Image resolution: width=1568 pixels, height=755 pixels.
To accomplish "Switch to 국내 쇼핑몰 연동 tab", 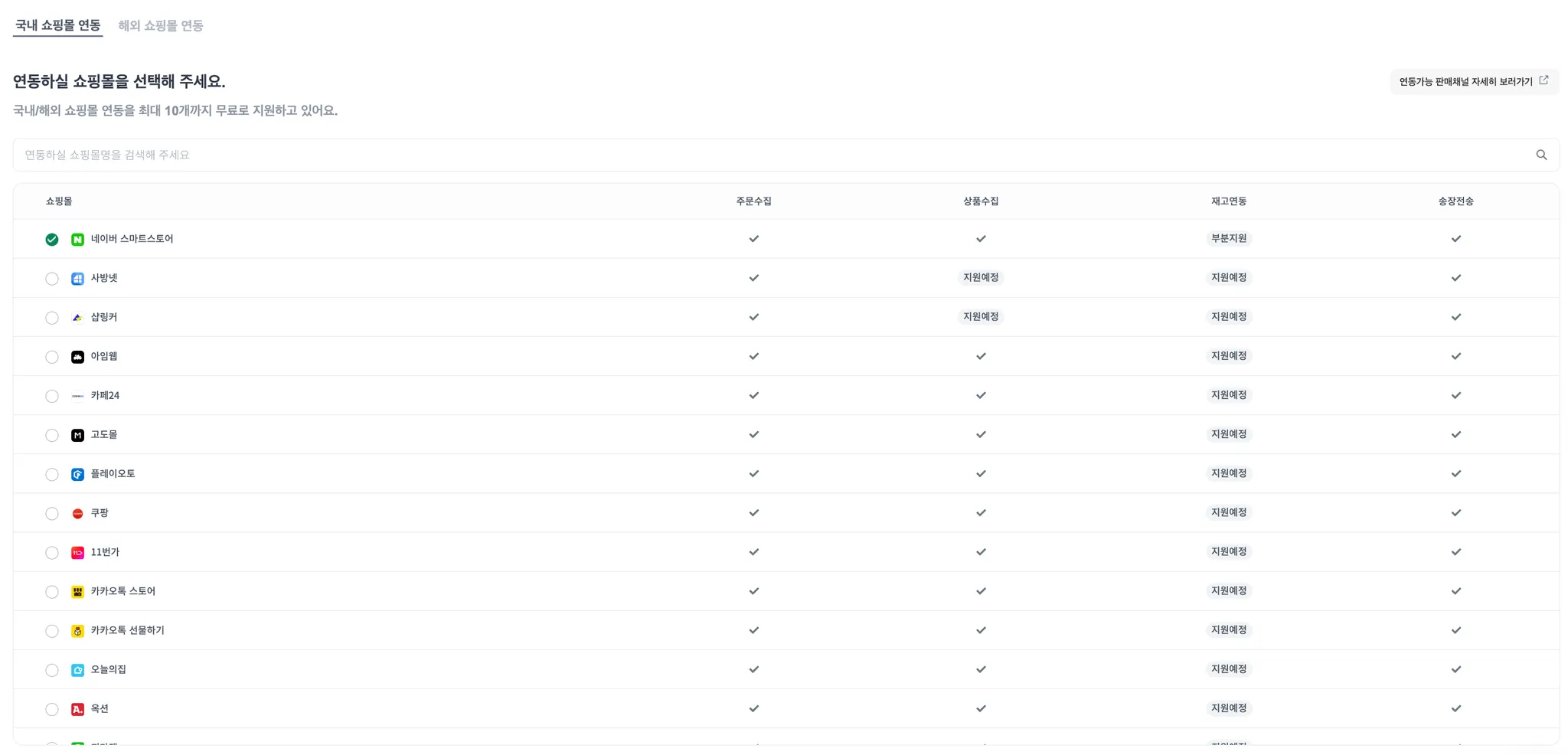I will point(58,25).
